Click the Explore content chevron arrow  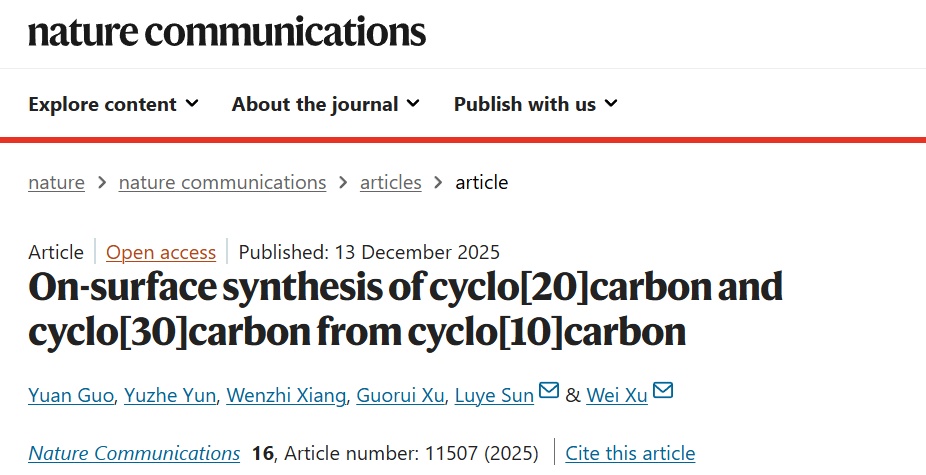pyautogui.click(x=192, y=104)
